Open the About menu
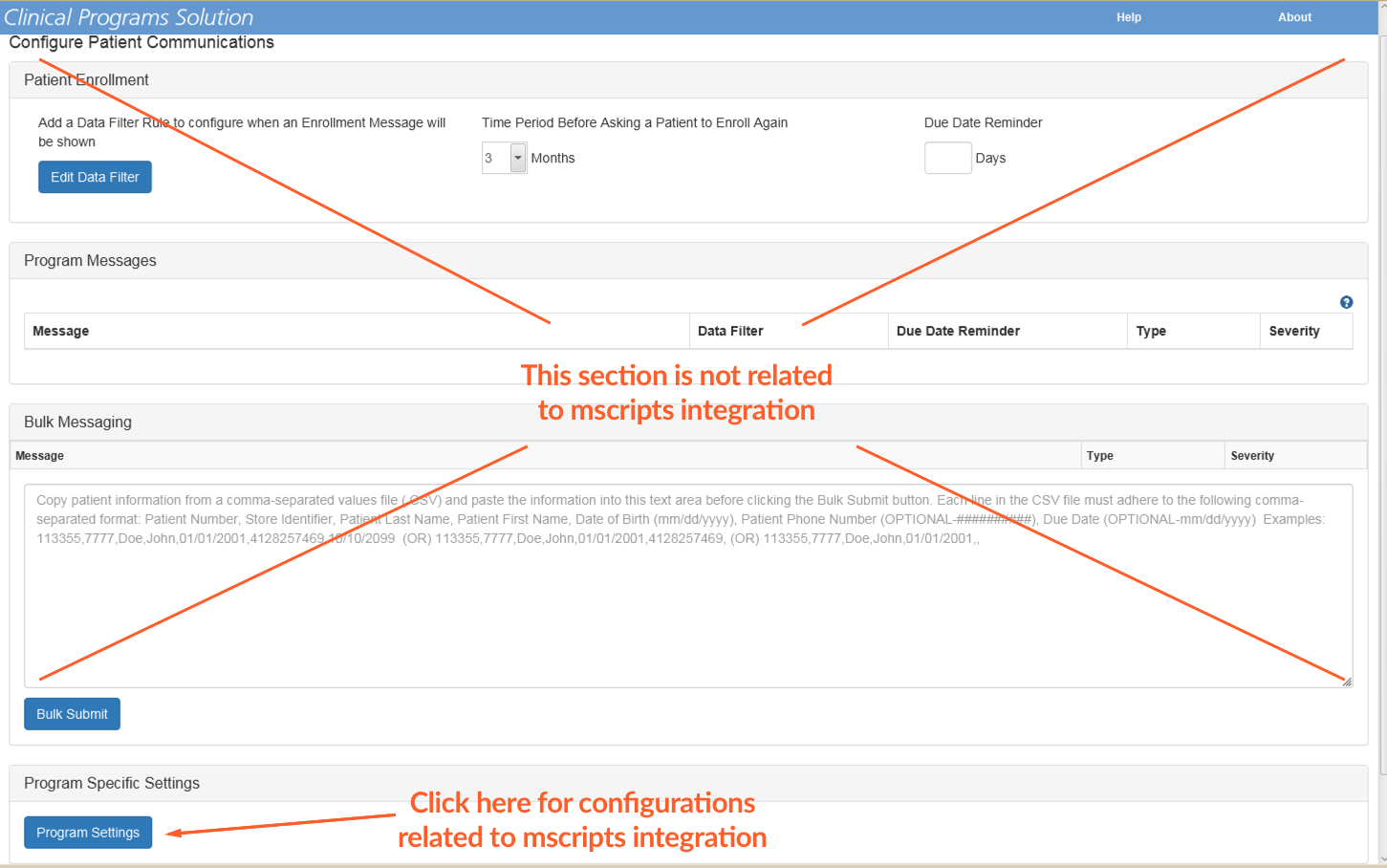Viewport: 1387px width, 868px height. (x=1294, y=17)
